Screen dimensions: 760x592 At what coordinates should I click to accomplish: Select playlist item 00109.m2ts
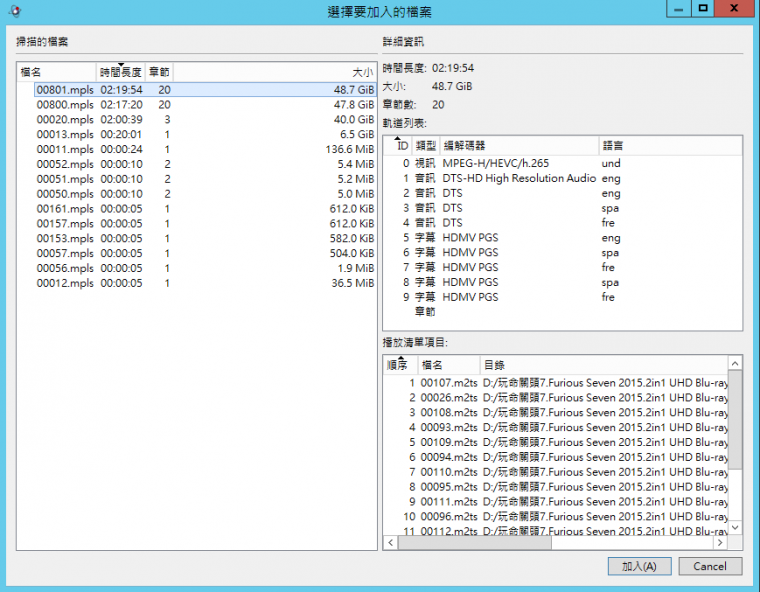(x=556, y=442)
